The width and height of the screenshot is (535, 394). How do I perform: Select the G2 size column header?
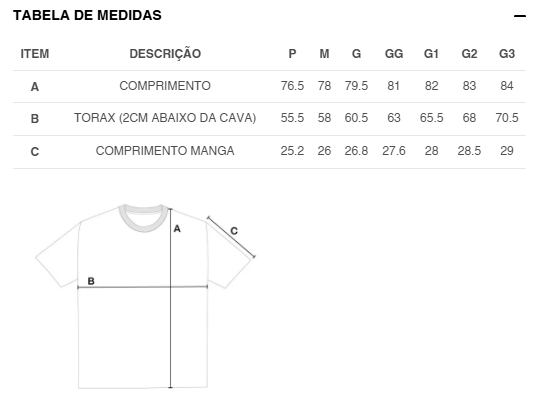point(469,54)
